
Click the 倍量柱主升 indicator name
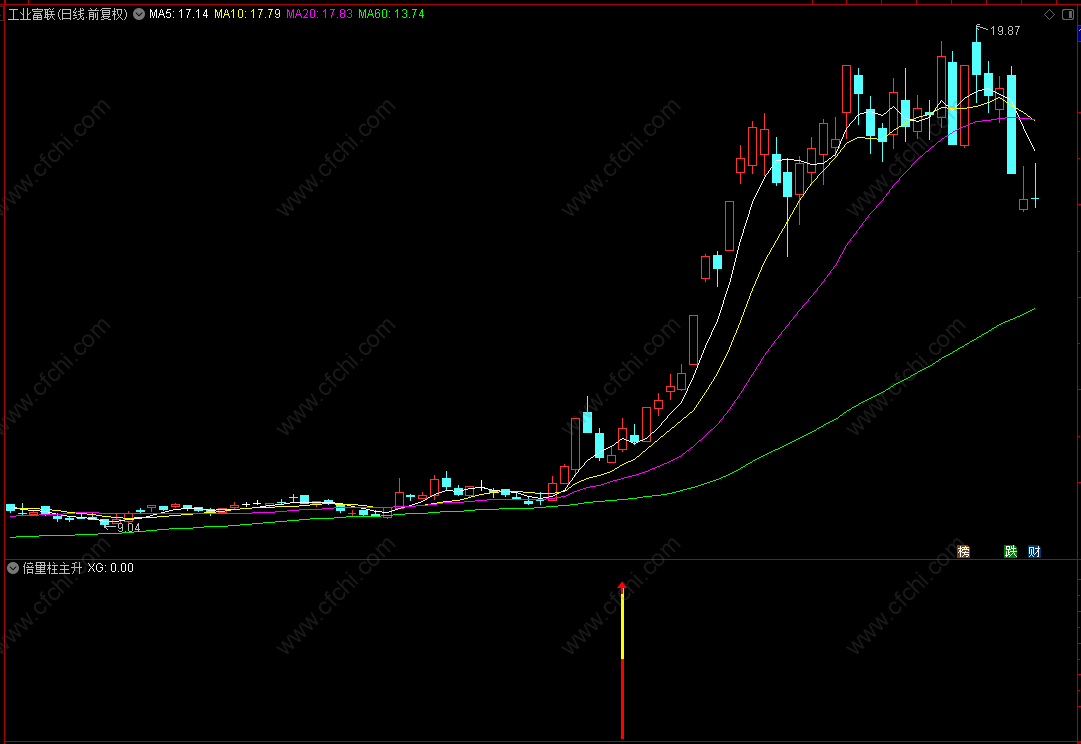click(52, 568)
